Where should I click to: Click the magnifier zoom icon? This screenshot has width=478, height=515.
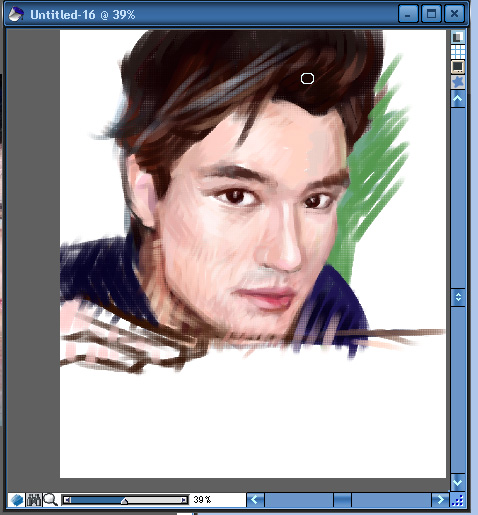tap(51, 500)
